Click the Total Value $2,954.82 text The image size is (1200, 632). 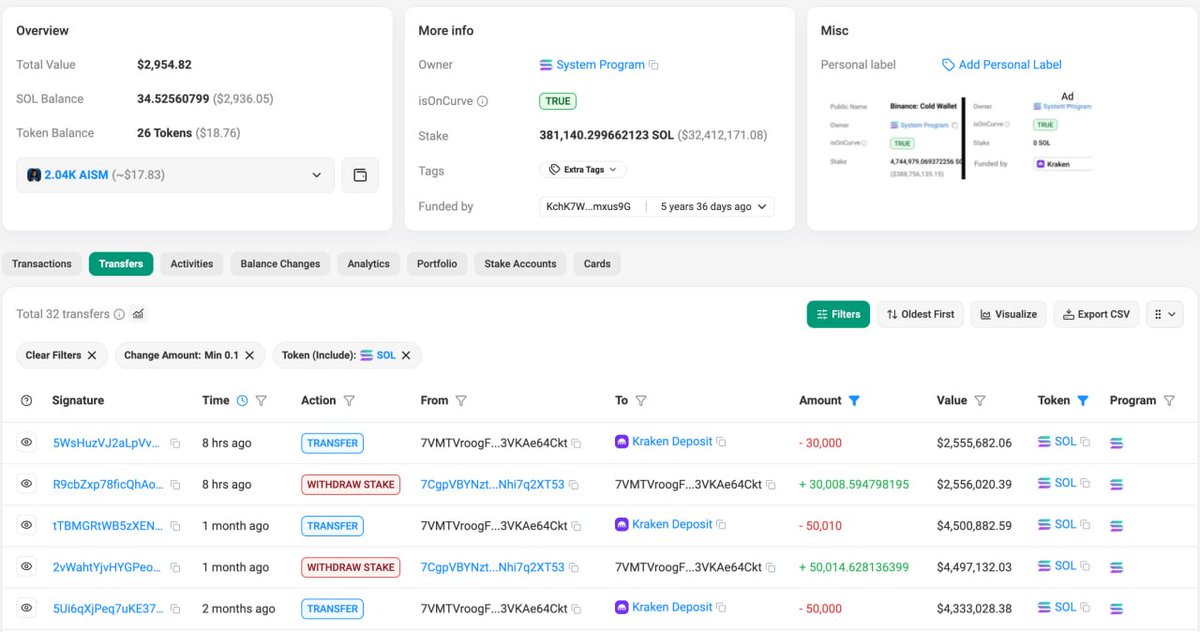click(164, 65)
